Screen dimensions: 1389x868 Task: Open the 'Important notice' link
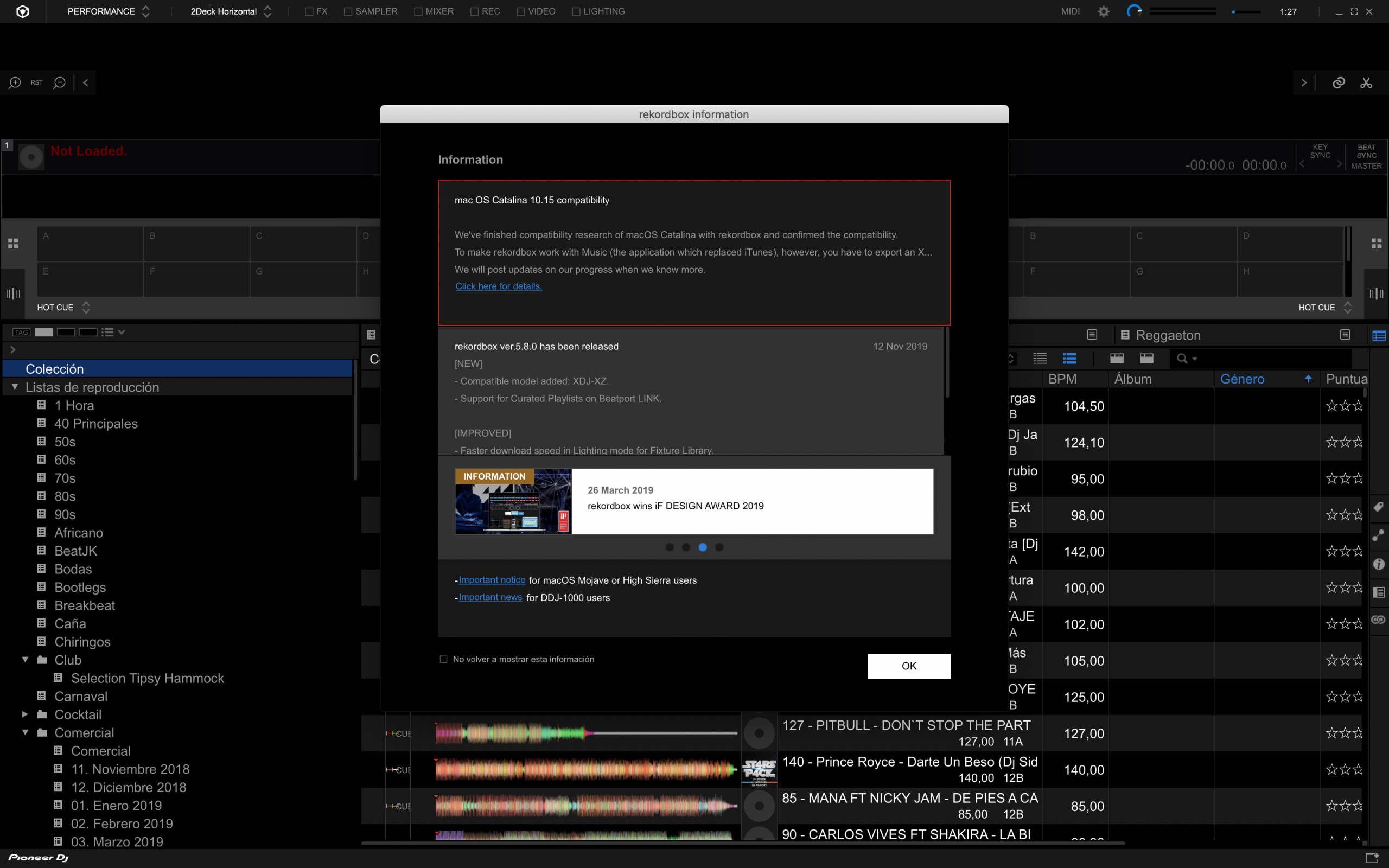tap(492, 580)
